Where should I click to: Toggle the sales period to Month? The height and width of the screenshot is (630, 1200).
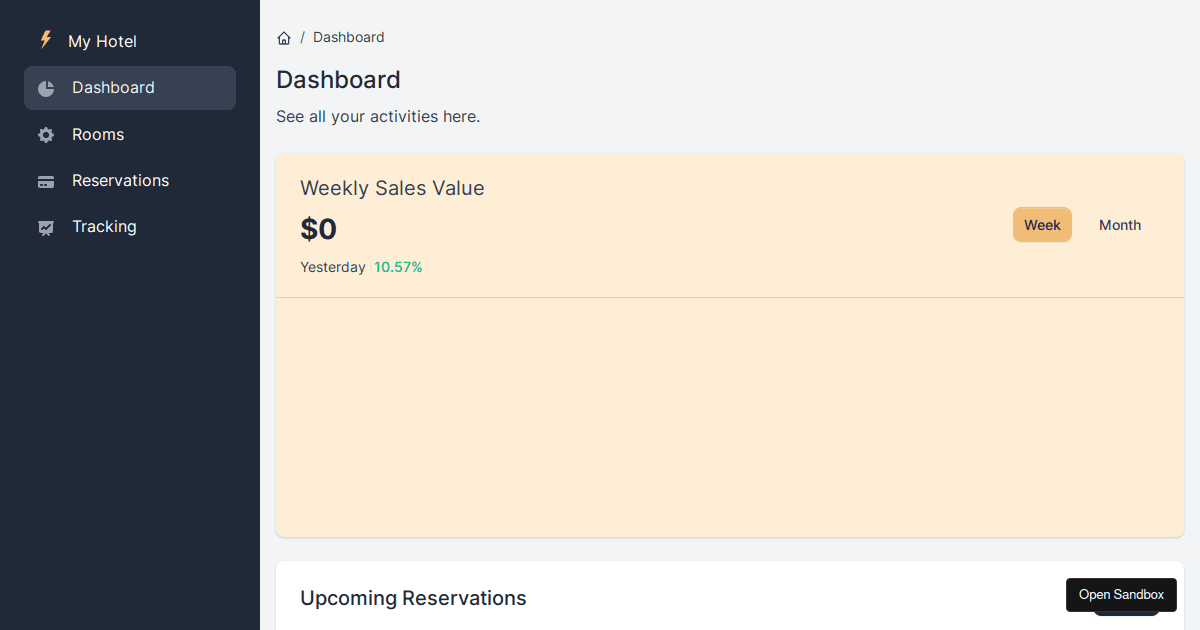point(1119,225)
